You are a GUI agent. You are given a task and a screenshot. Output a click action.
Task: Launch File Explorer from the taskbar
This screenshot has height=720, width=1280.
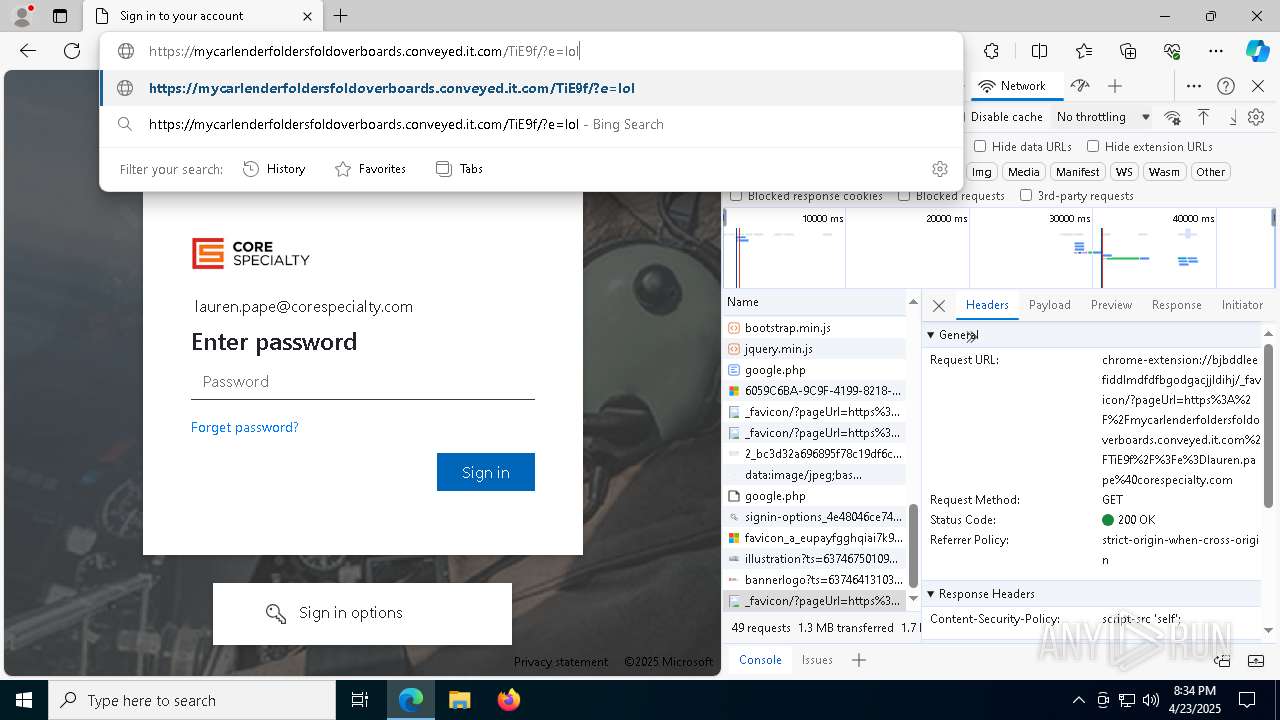click(x=459, y=700)
